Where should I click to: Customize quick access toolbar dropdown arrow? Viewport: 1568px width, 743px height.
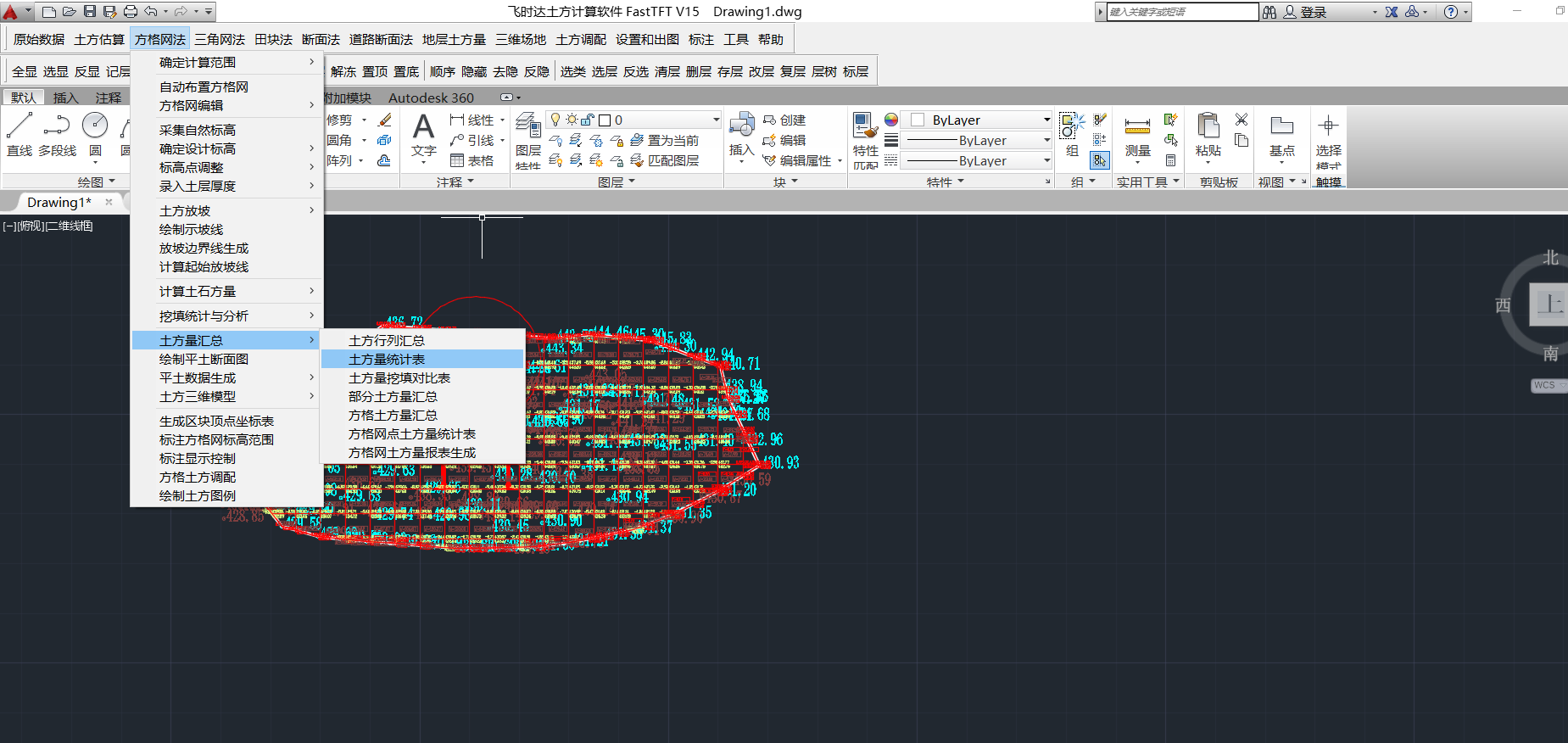point(209,12)
